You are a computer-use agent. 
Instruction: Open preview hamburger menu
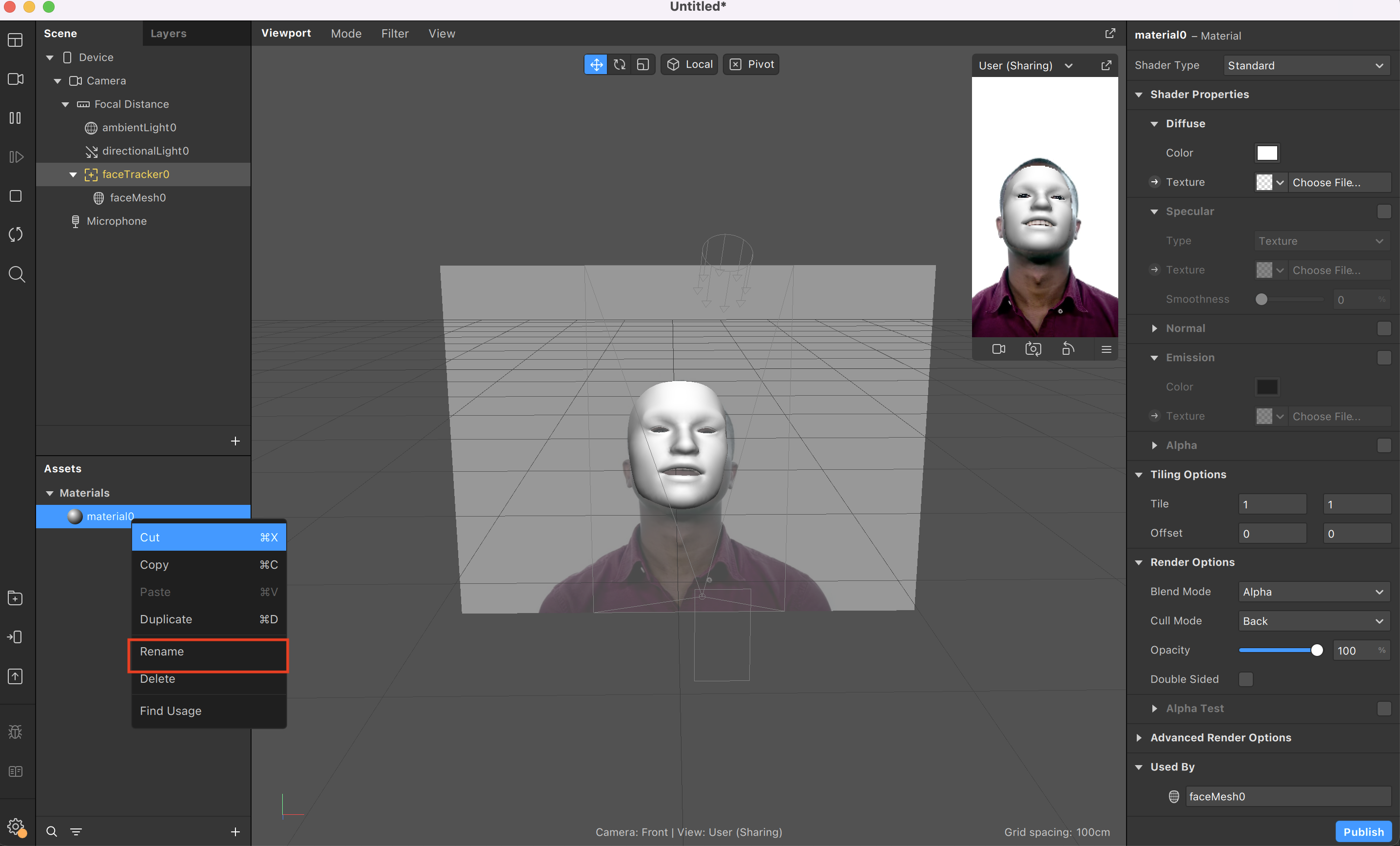[x=1106, y=349]
